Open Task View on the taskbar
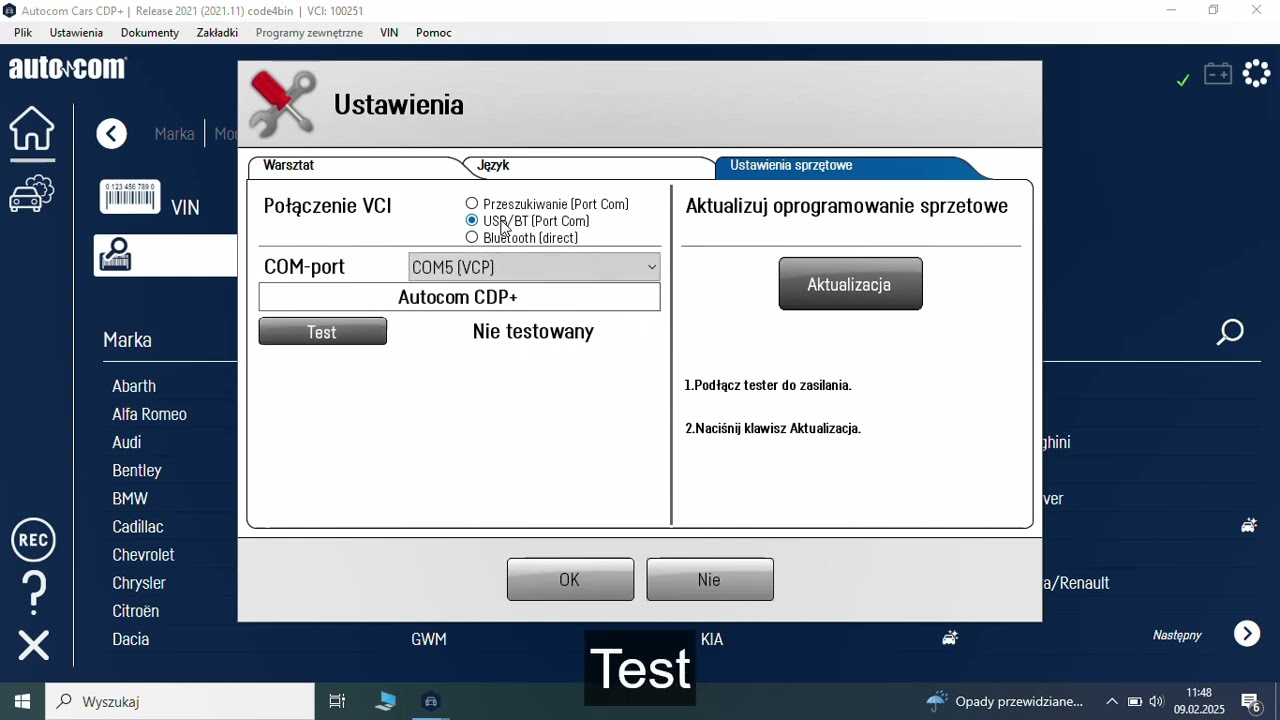The image size is (1280, 720). (337, 701)
